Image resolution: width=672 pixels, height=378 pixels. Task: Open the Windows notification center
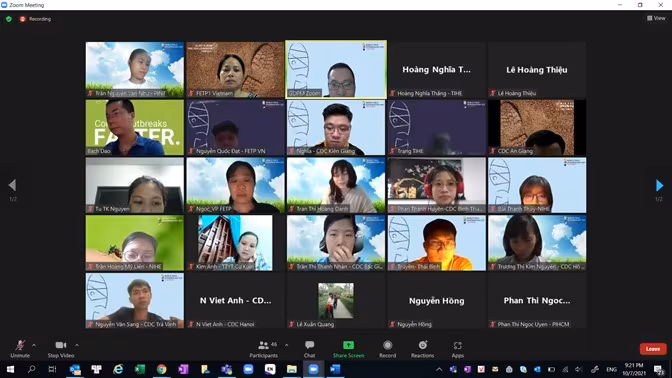[x=659, y=369]
